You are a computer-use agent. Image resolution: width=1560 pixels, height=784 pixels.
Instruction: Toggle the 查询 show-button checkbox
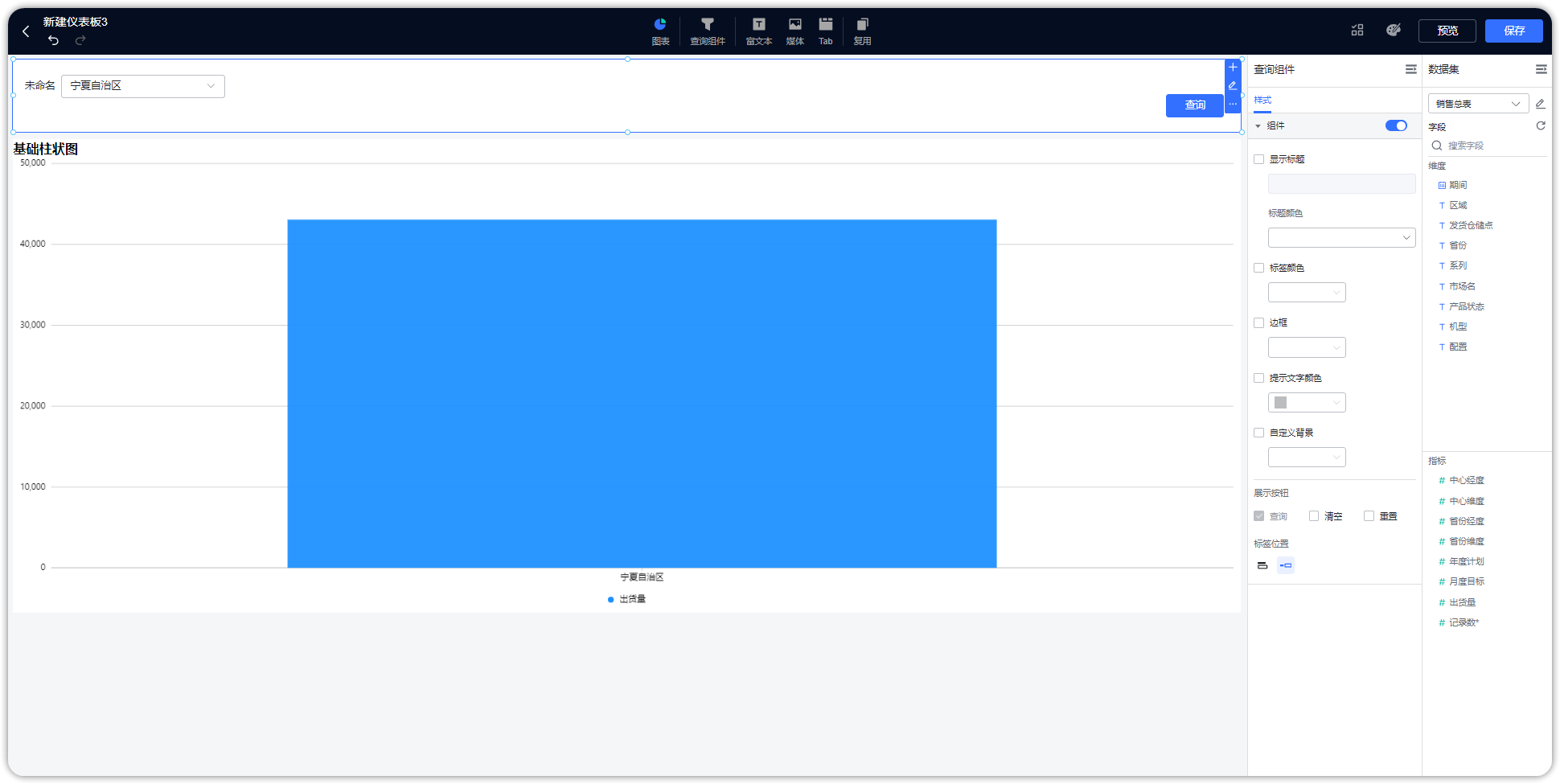1259,516
